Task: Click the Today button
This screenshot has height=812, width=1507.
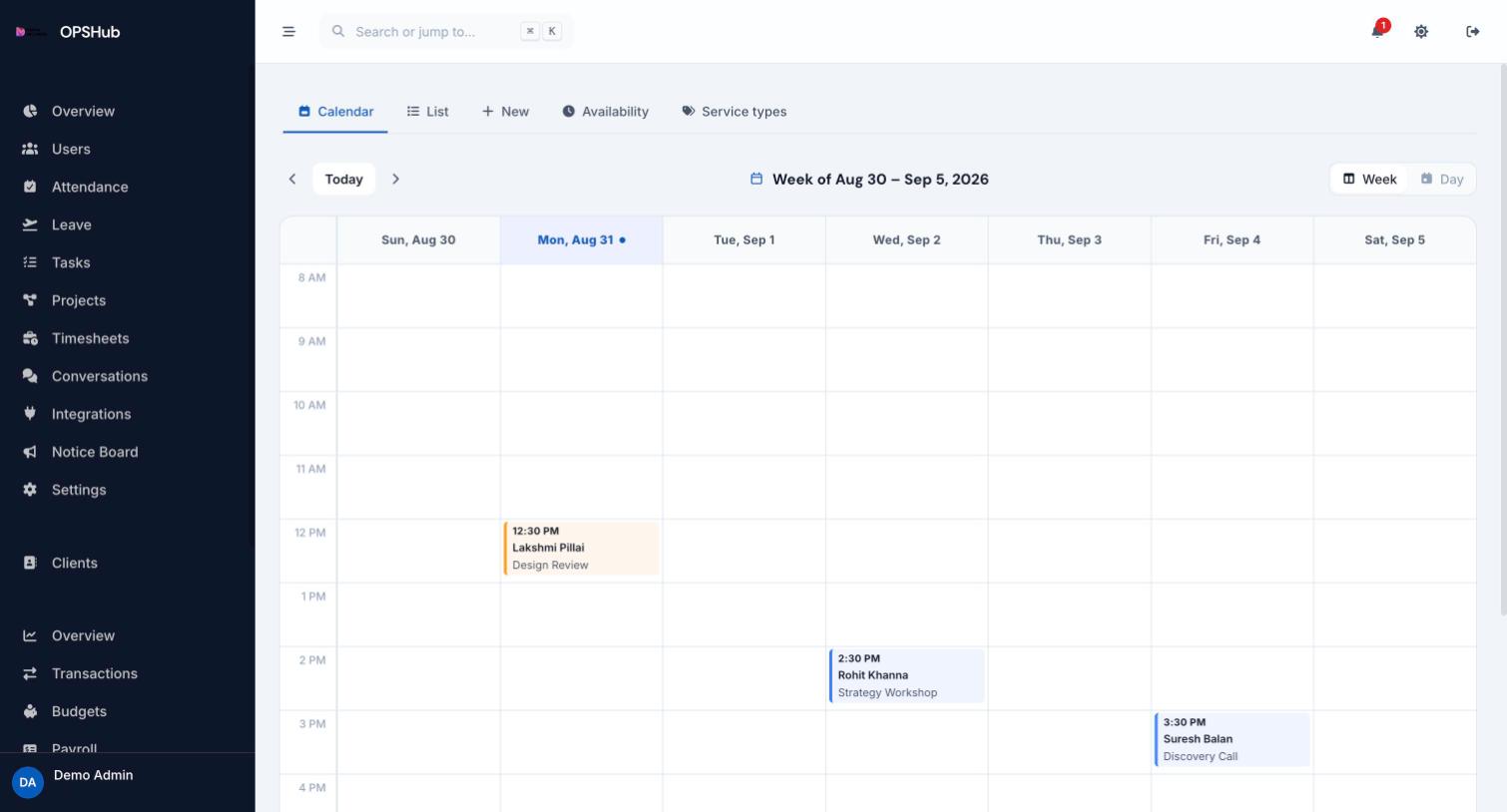Action: (343, 179)
